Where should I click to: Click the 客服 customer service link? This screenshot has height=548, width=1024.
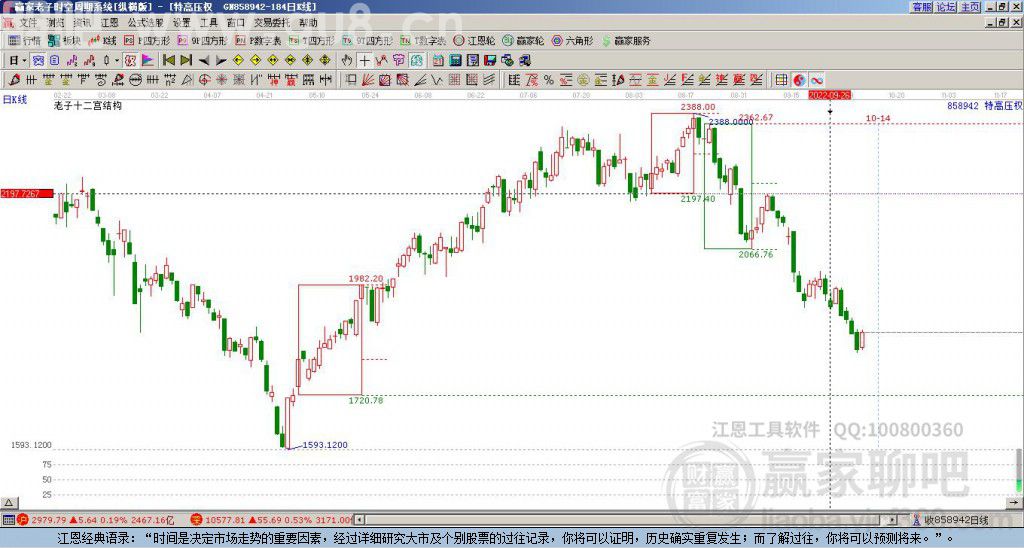[921, 7]
